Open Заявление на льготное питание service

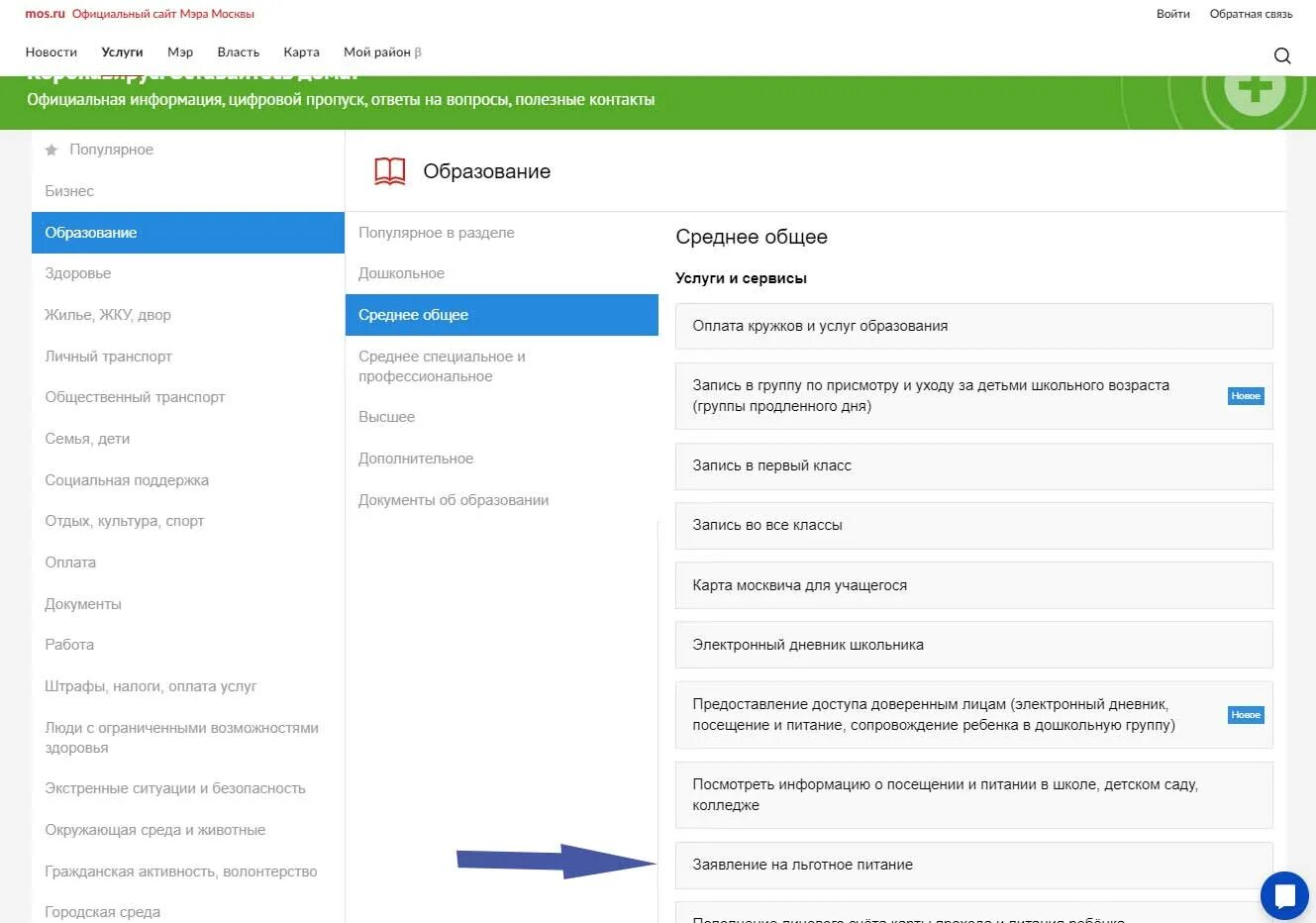tap(973, 865)
